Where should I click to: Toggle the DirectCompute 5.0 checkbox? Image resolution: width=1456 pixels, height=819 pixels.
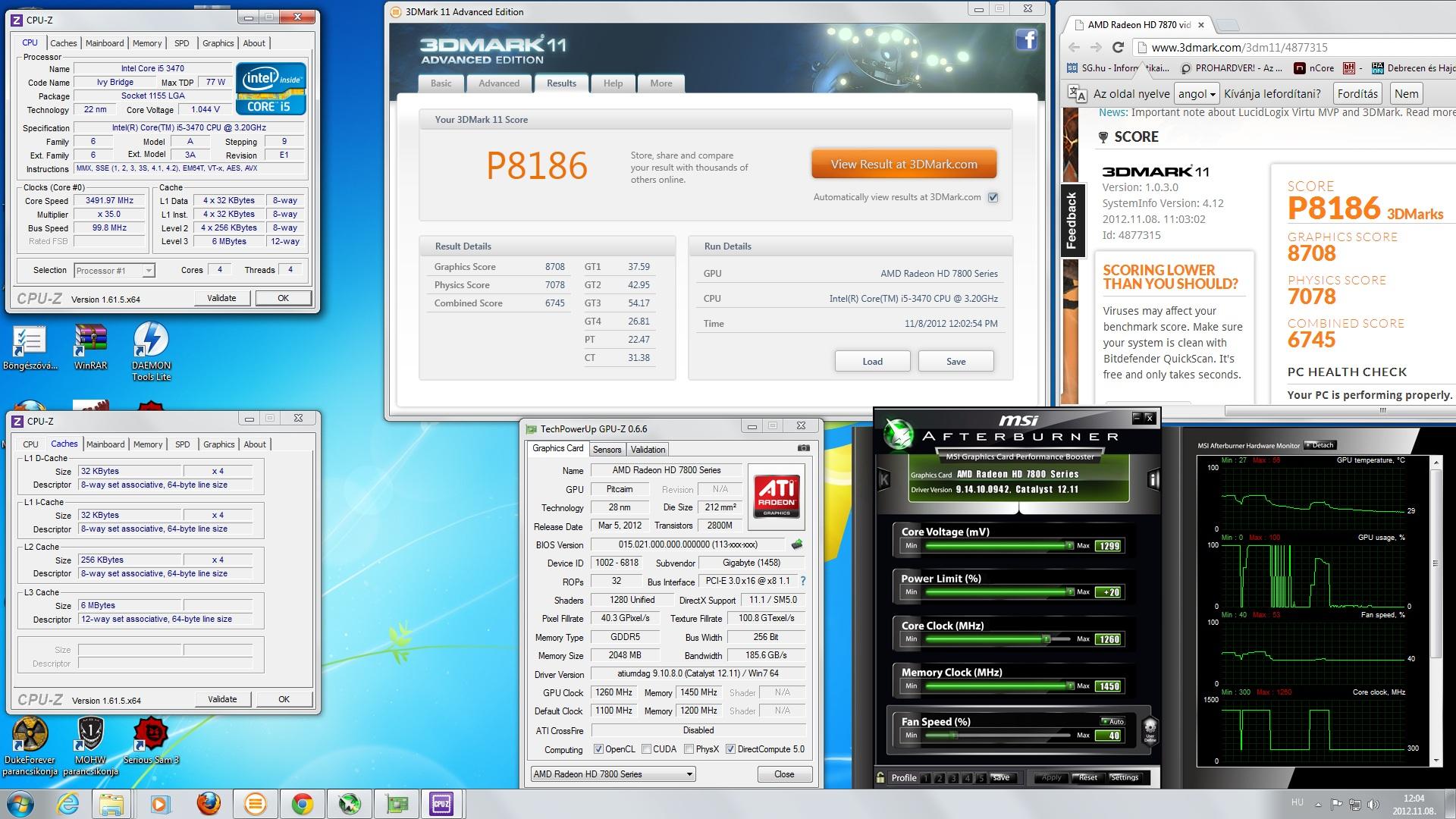[x=730, y=749]
